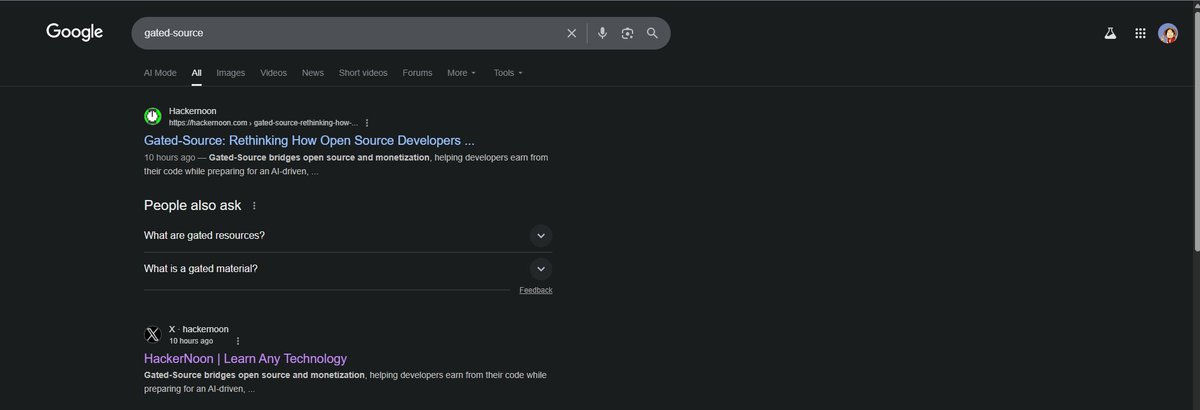1200x410 pixels.
Task: Open HackerNoon | Learn Any Technology link
Action: [245, 359]
